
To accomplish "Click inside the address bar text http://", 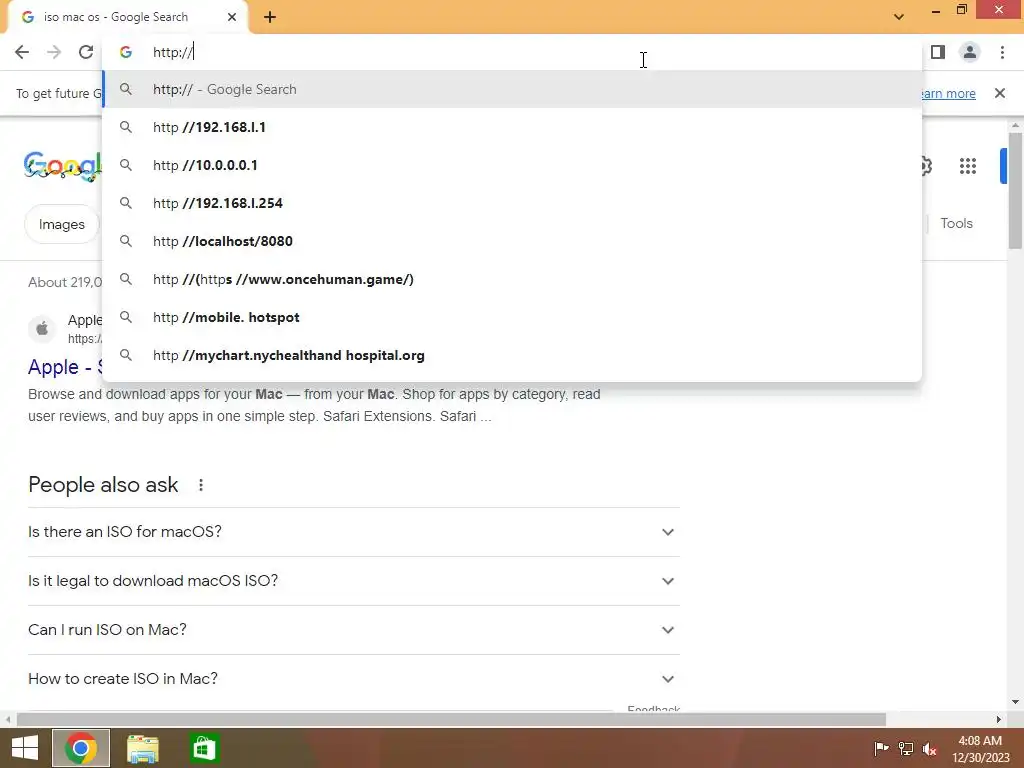I will pos(172,52).
